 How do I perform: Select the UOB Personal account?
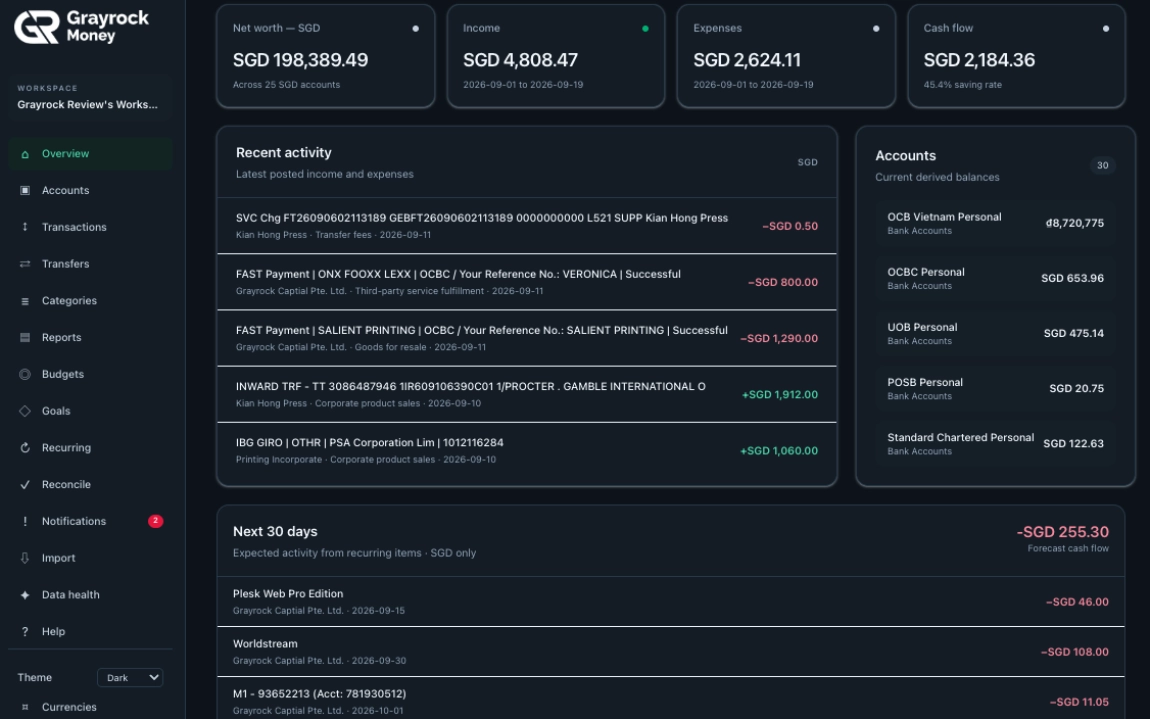(x=995, y=333)
